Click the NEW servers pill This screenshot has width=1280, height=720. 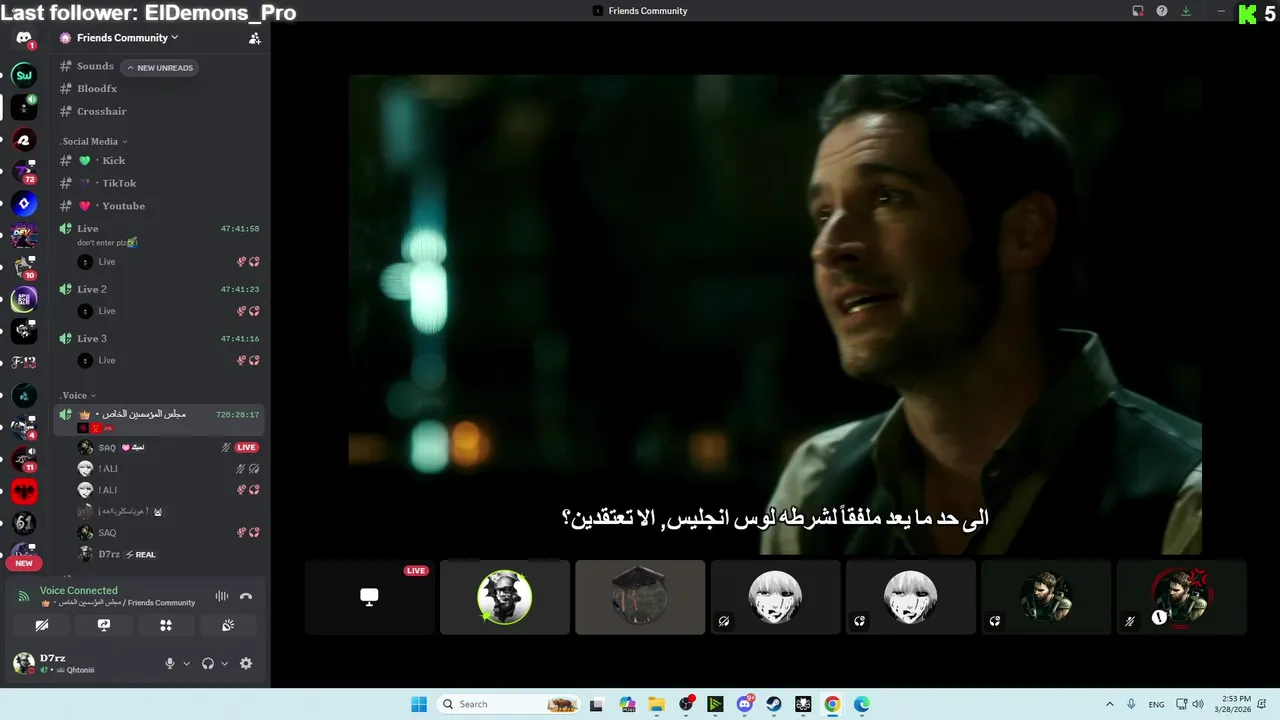click(24, 563)
